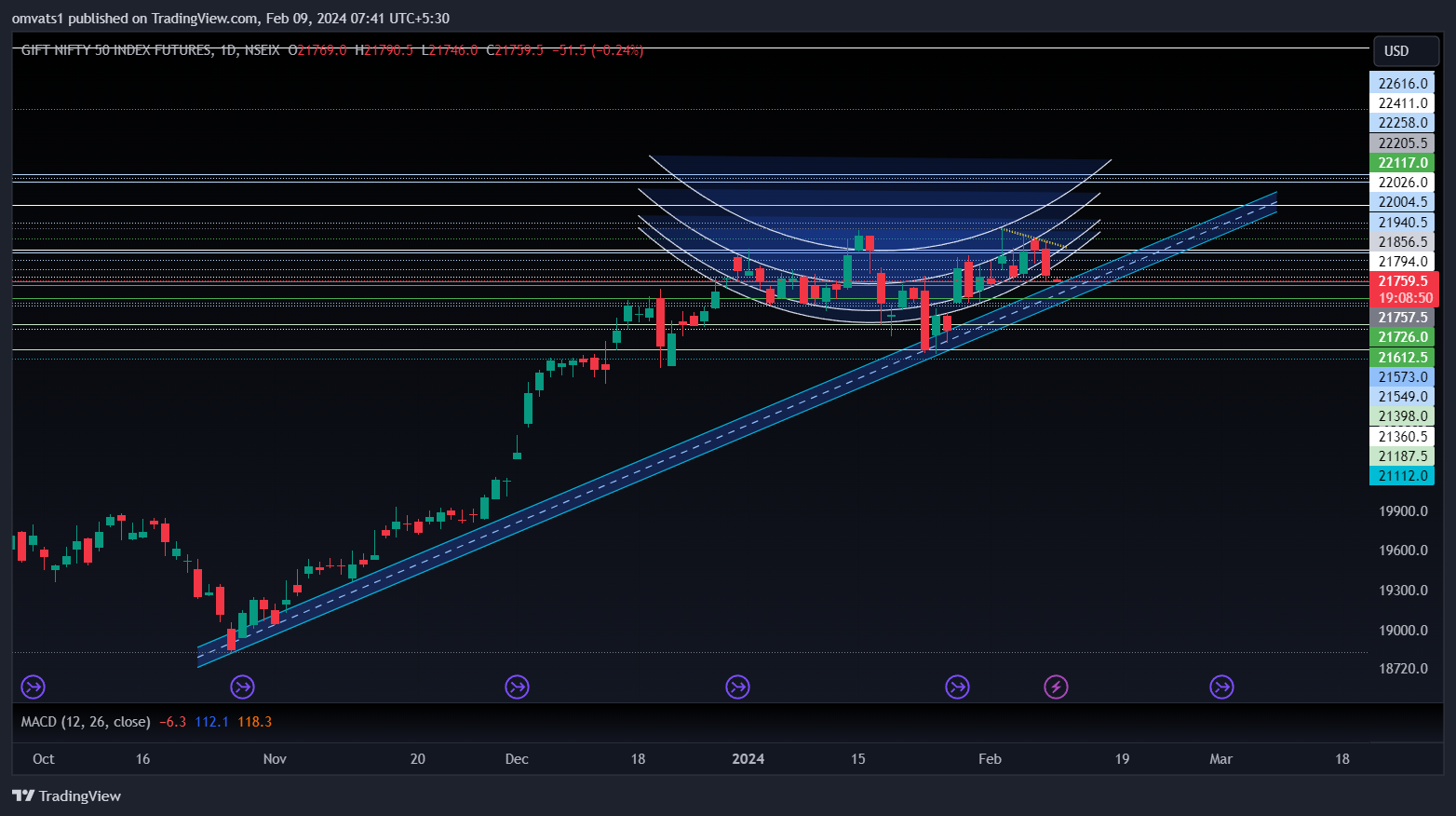The width and height of the screenshot is (1456, 816).
Task: Click the close value C21759.5 in header
Action: tap(515, 50)
